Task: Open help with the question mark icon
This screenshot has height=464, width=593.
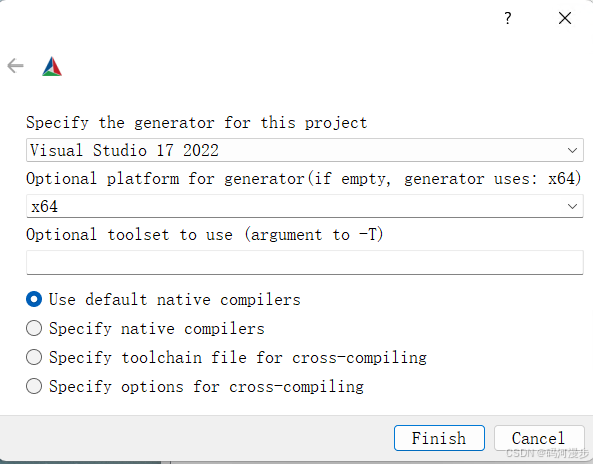Action: (x=508, y=18)
